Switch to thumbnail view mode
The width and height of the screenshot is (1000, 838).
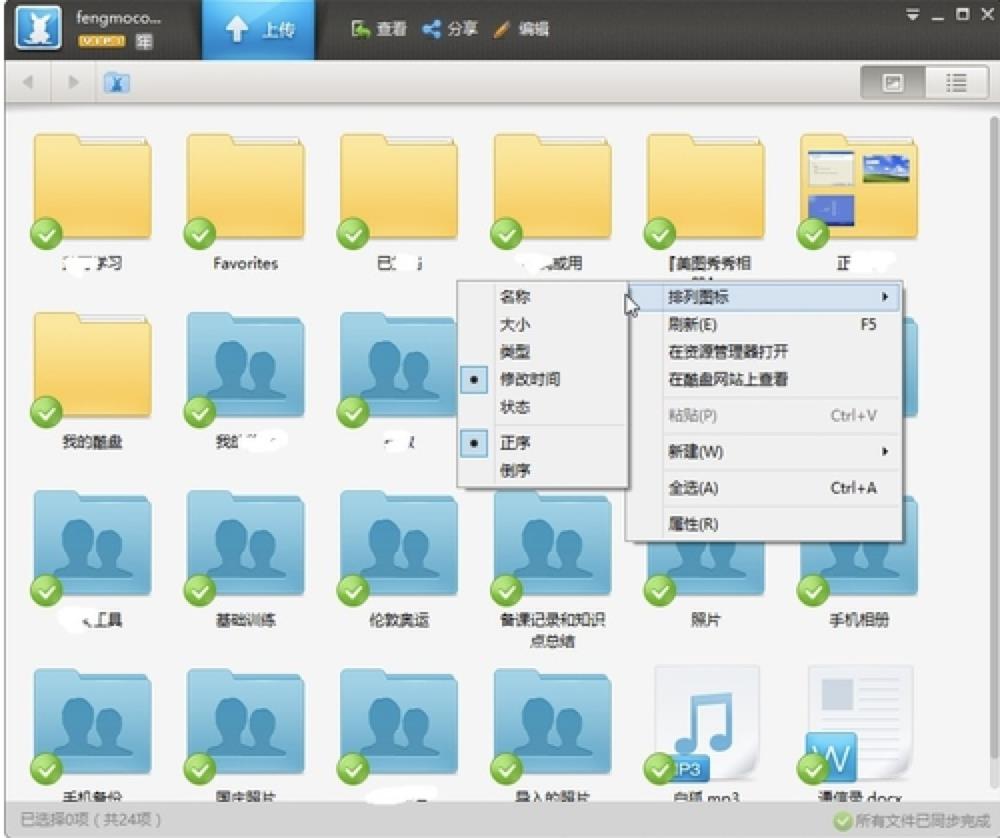pos(893,83)
